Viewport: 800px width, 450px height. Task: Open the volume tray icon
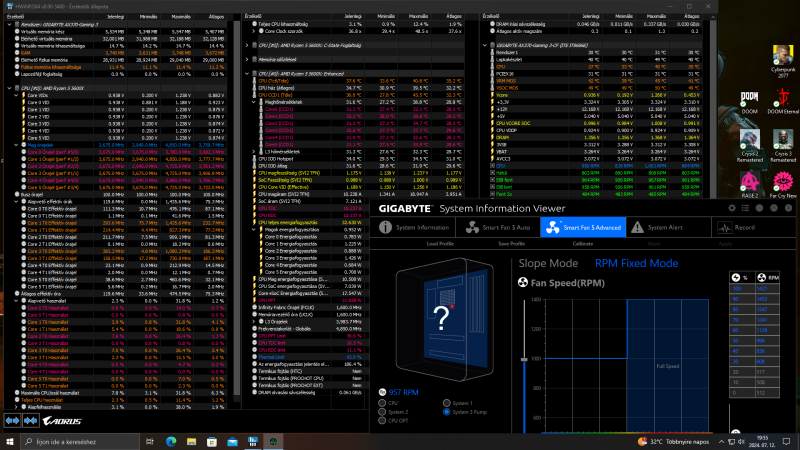(x=741, y=441)
